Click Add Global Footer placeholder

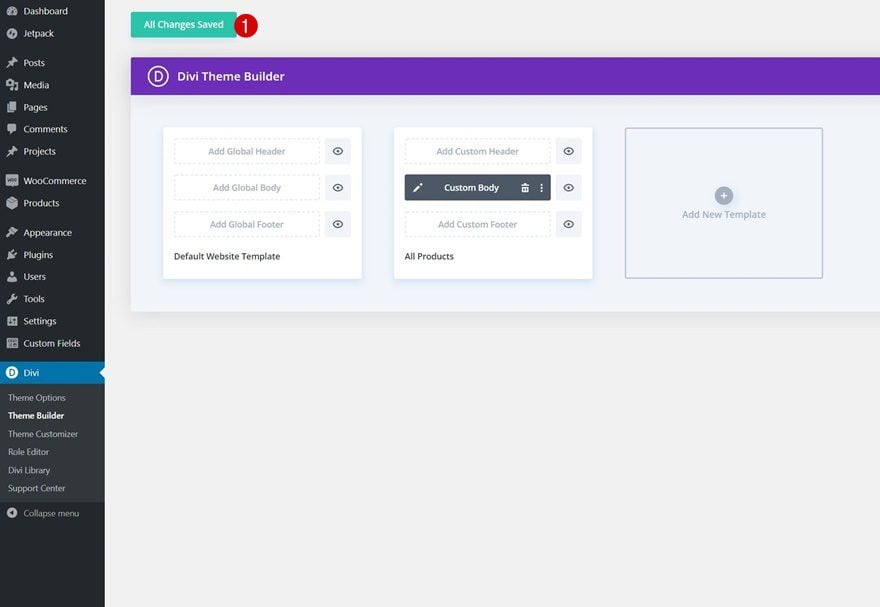pos(247,224)
